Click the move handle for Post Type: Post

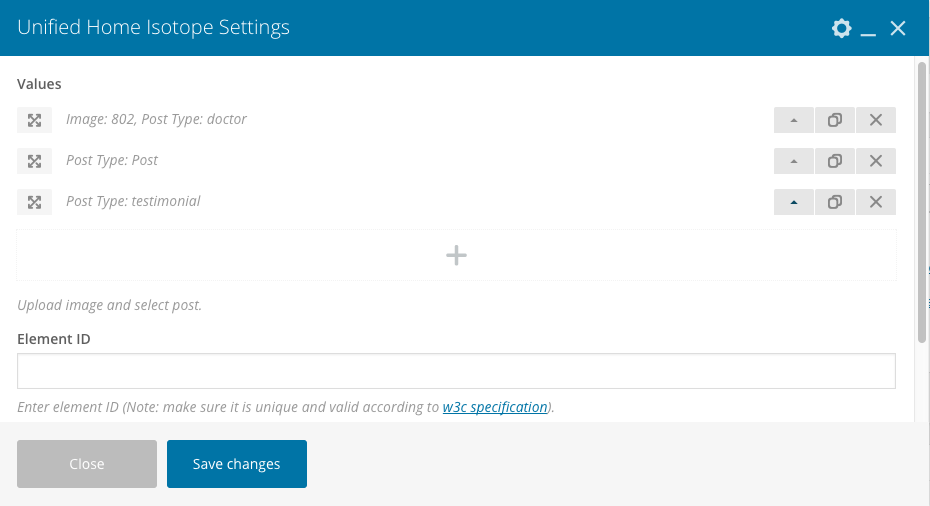click(x=34, y=161)
